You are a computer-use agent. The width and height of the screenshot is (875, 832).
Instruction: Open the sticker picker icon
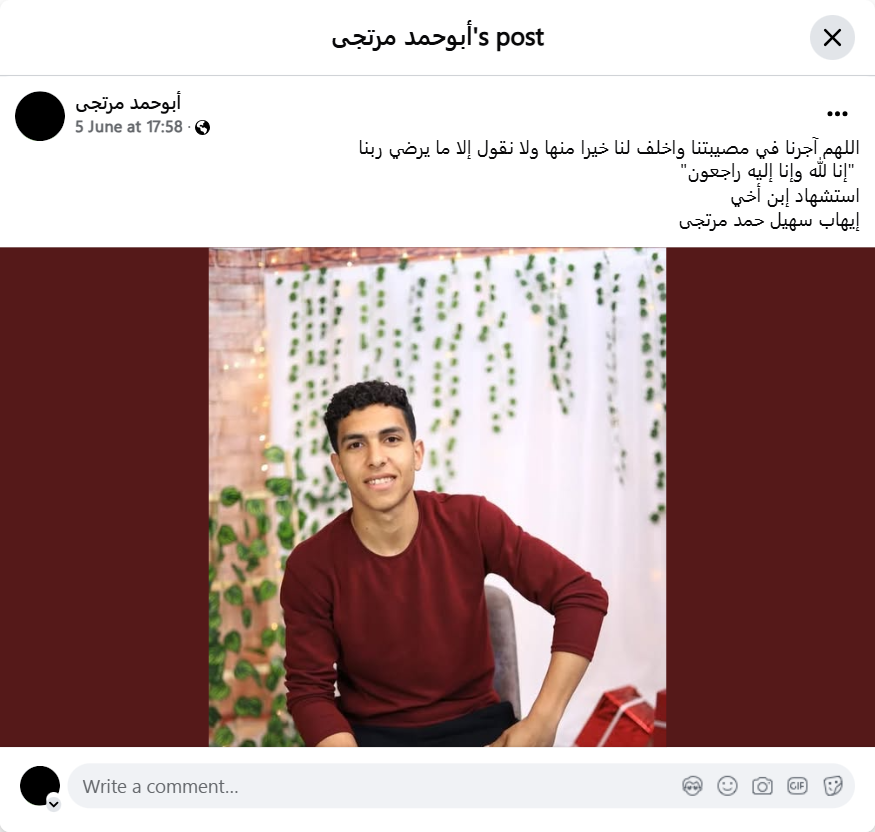click(x=833, y=786)
